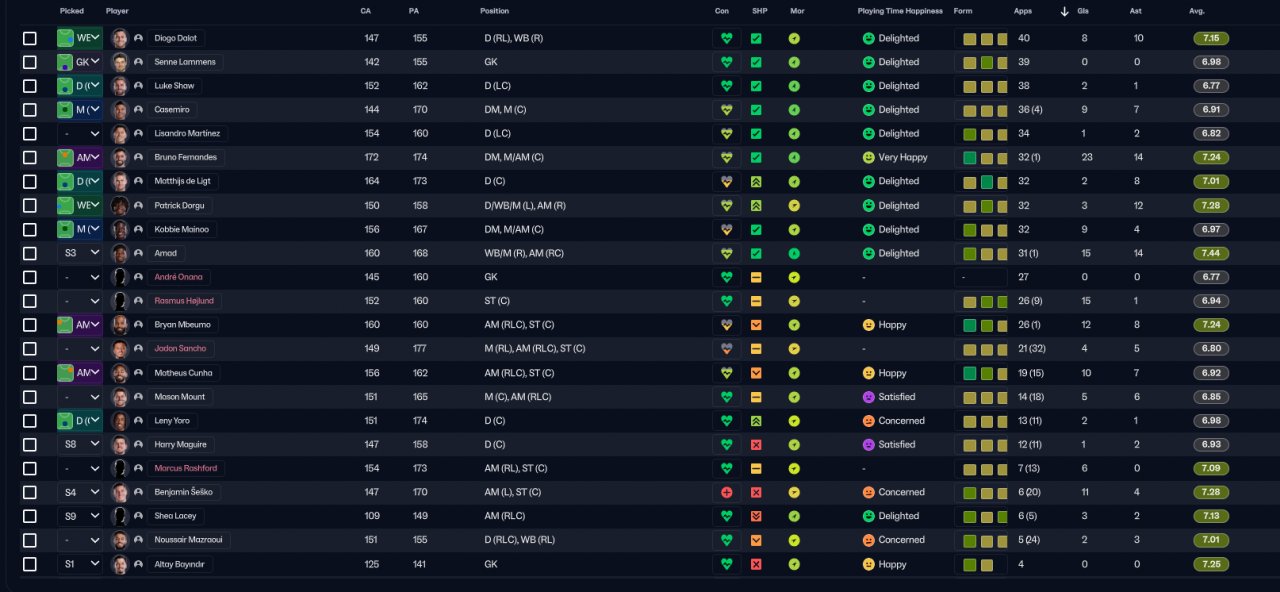Click Leny Yoro's orange Concerned face icon
1280x592 pixels.
868,421
